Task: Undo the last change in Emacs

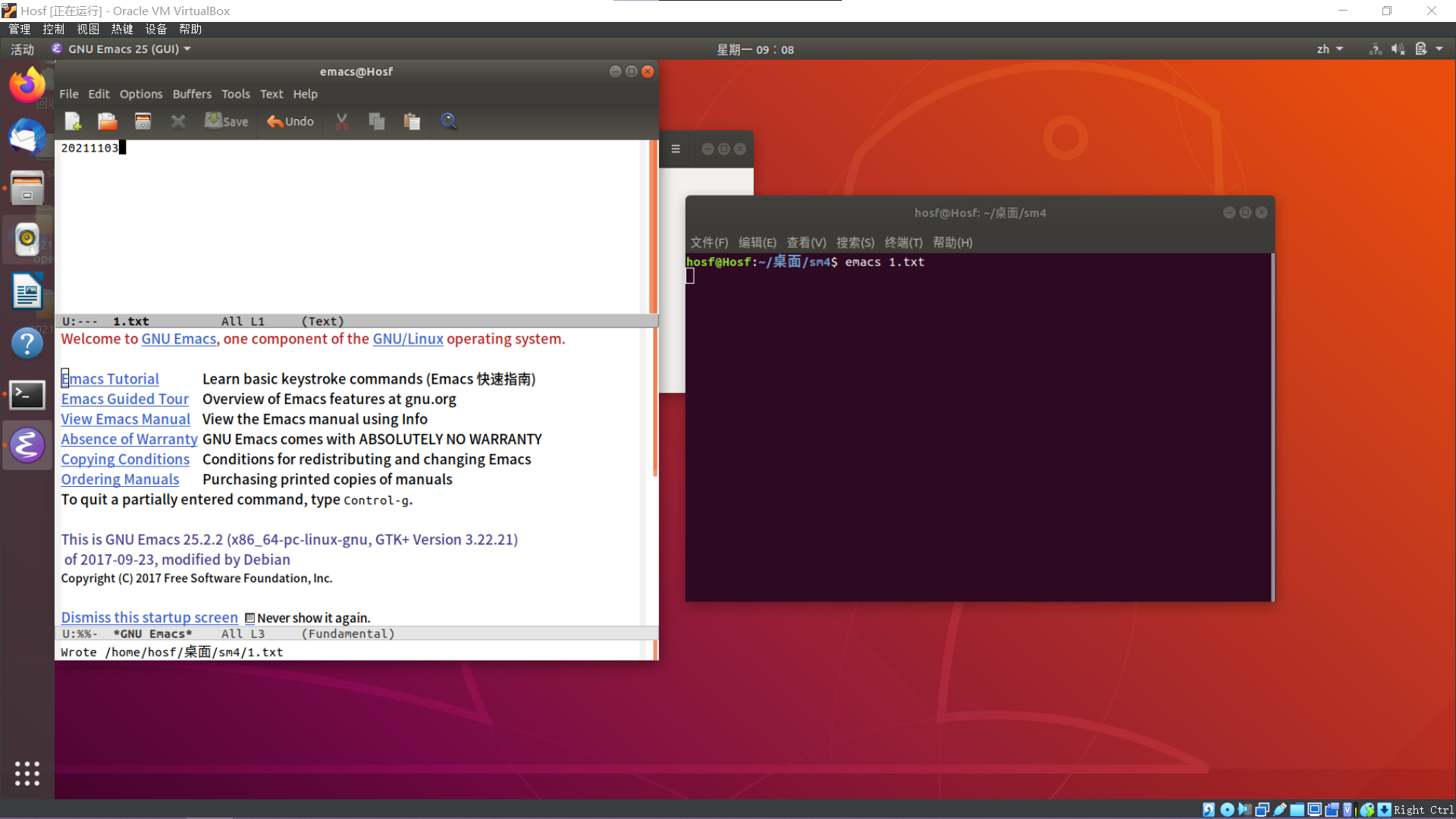Action: coord(290,121)
